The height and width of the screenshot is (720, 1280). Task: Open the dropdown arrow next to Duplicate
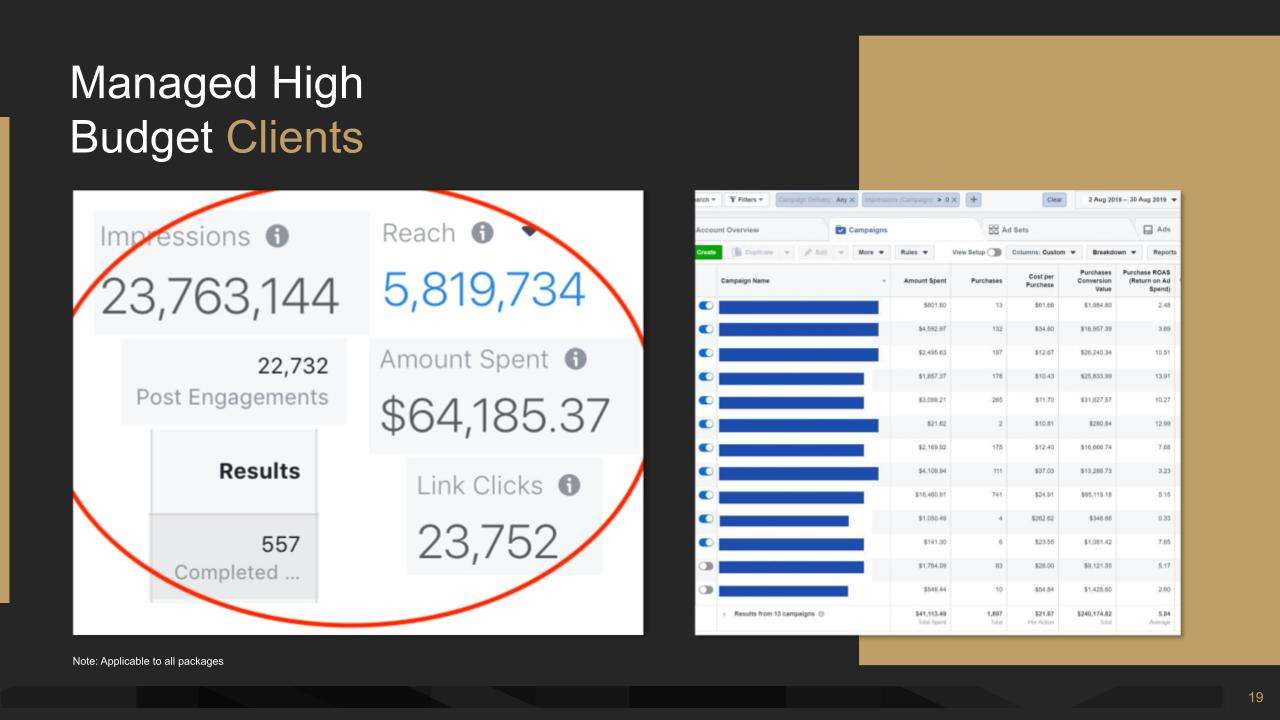point(786,252)
